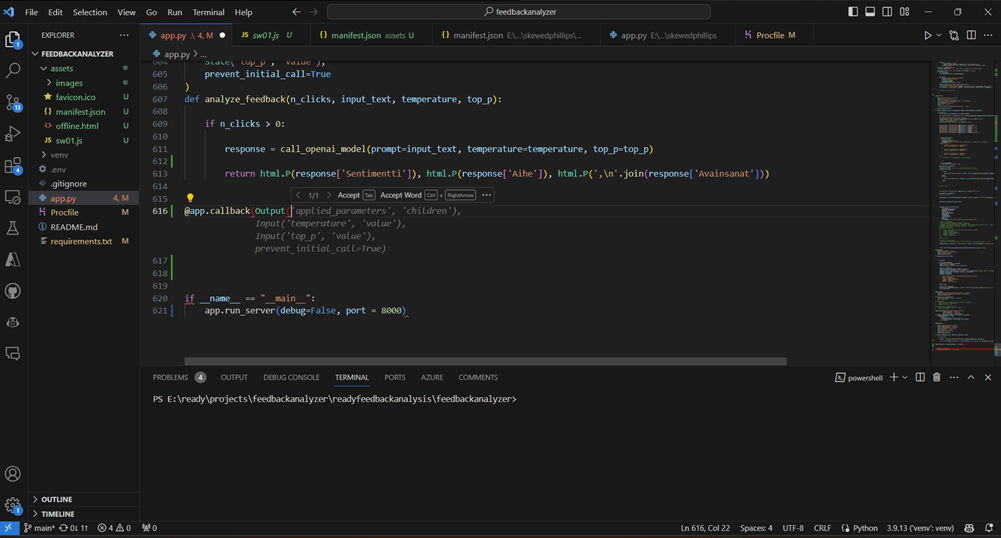Open Run and Debug view
The image size is (1001, 538).
click(x=13, y=134)
